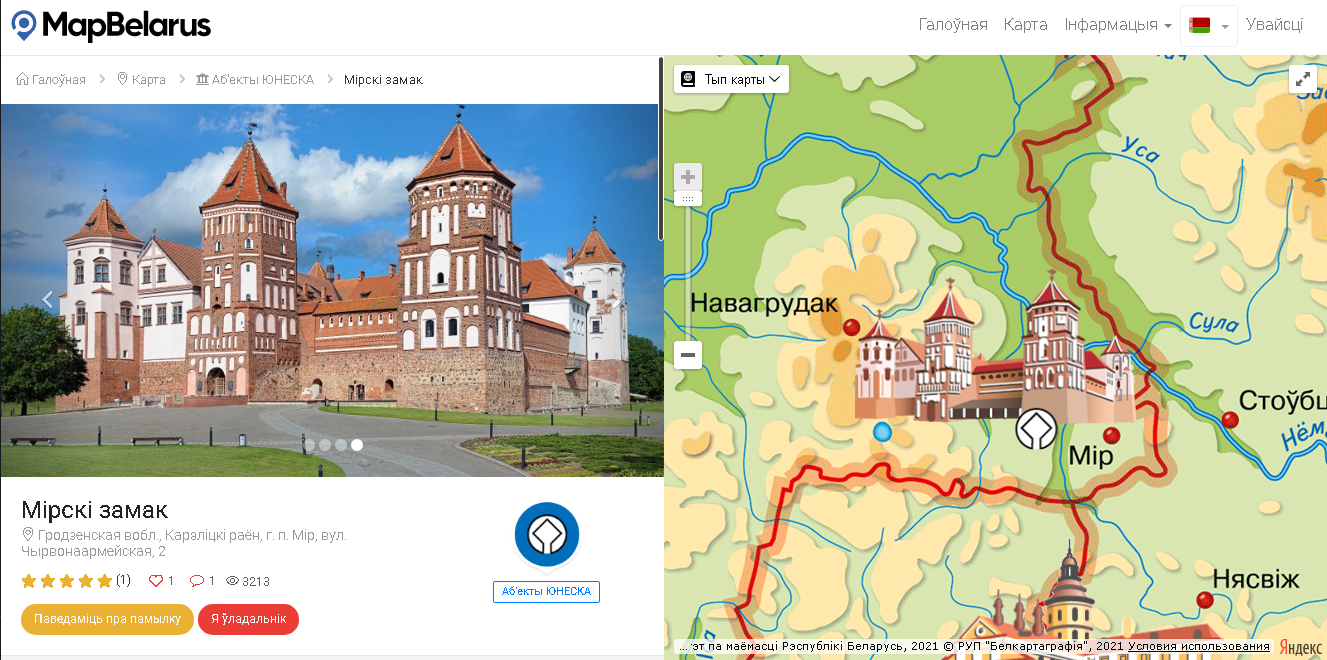Select fourth active carousel dot
Screen dimensions: 1327x660
pos(357,445)
